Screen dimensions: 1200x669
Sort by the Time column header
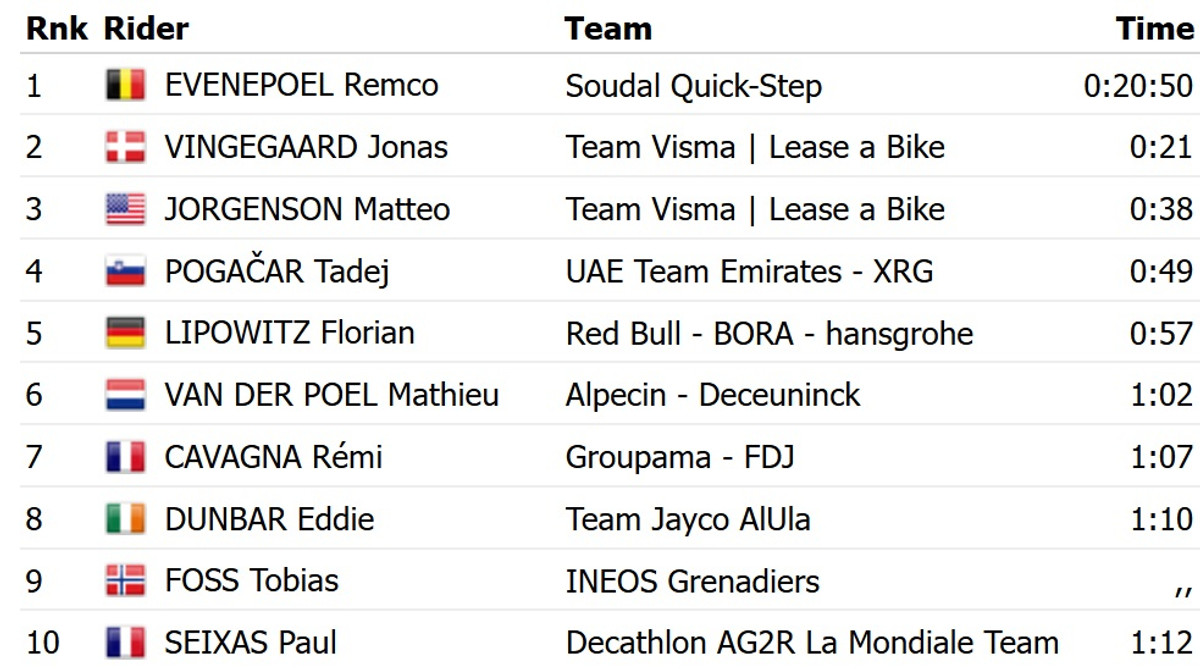click(1155, 28)
